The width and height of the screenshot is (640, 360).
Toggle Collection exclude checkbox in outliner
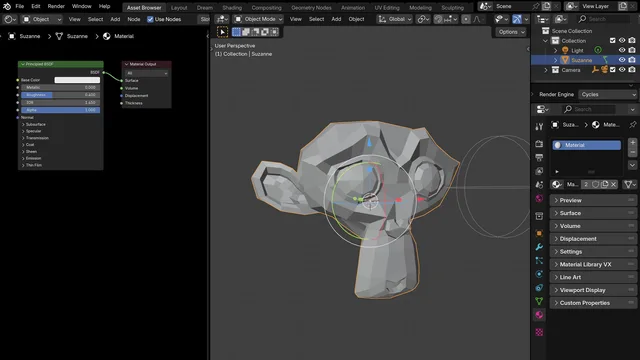tap(612, 40)
